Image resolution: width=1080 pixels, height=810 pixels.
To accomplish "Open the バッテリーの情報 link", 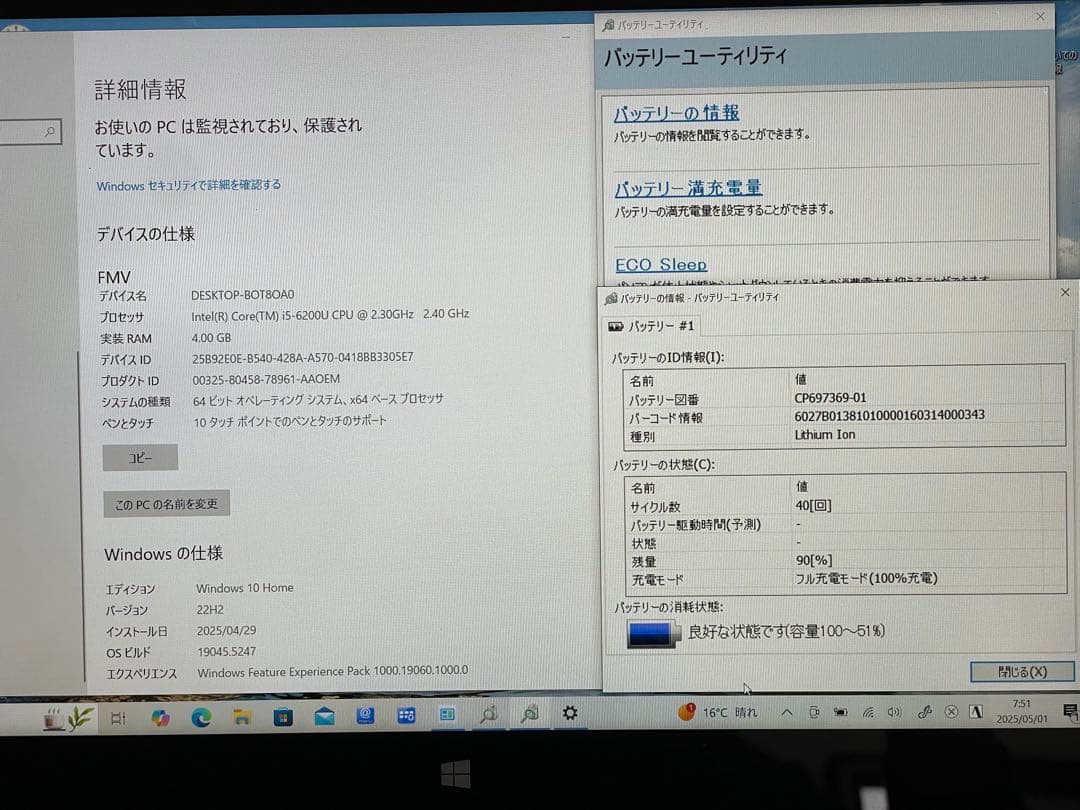I will [677, 113].
